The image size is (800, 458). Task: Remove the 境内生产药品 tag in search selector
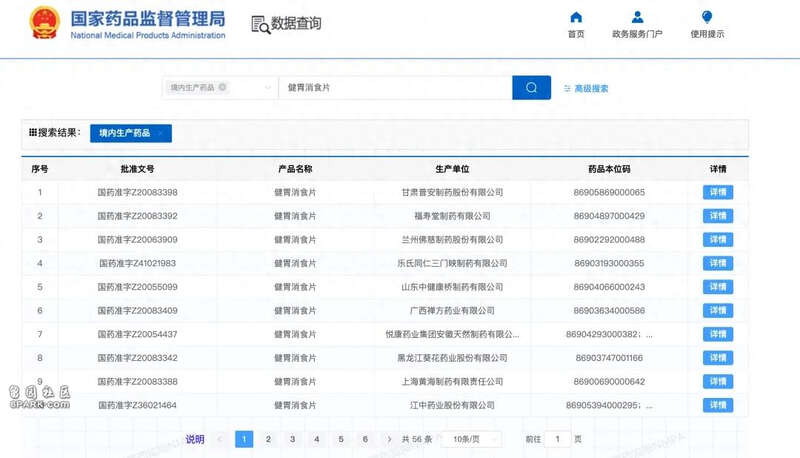click(x=222, y=88)
